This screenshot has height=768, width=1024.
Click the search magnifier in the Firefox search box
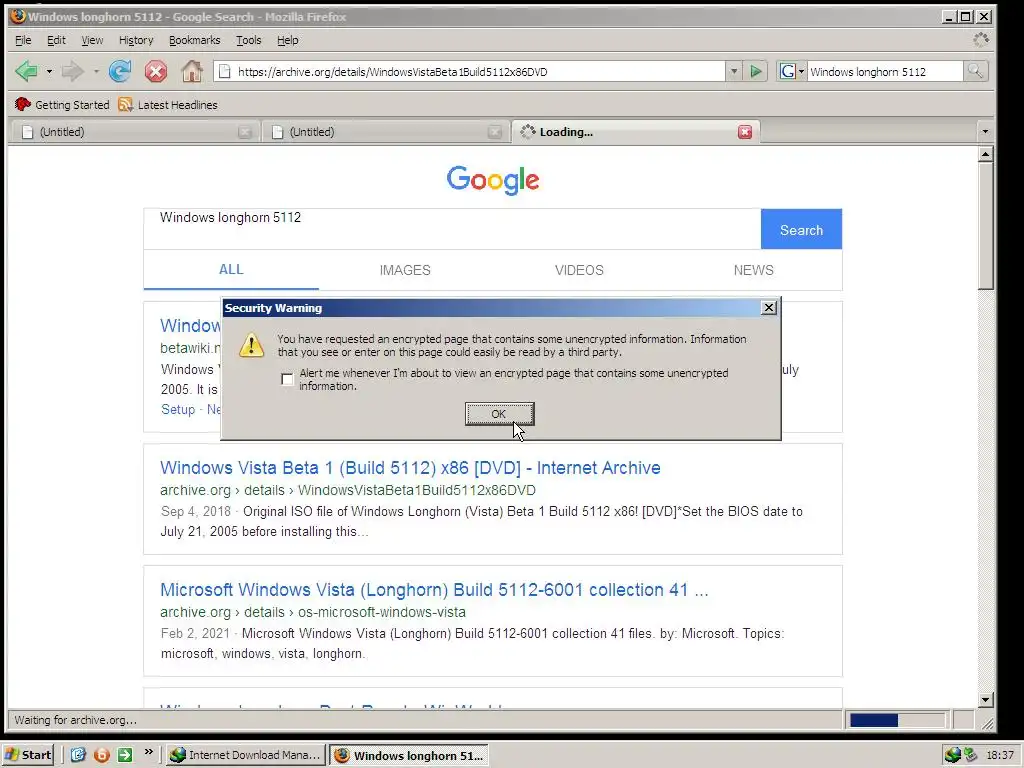tap(975, 71)
